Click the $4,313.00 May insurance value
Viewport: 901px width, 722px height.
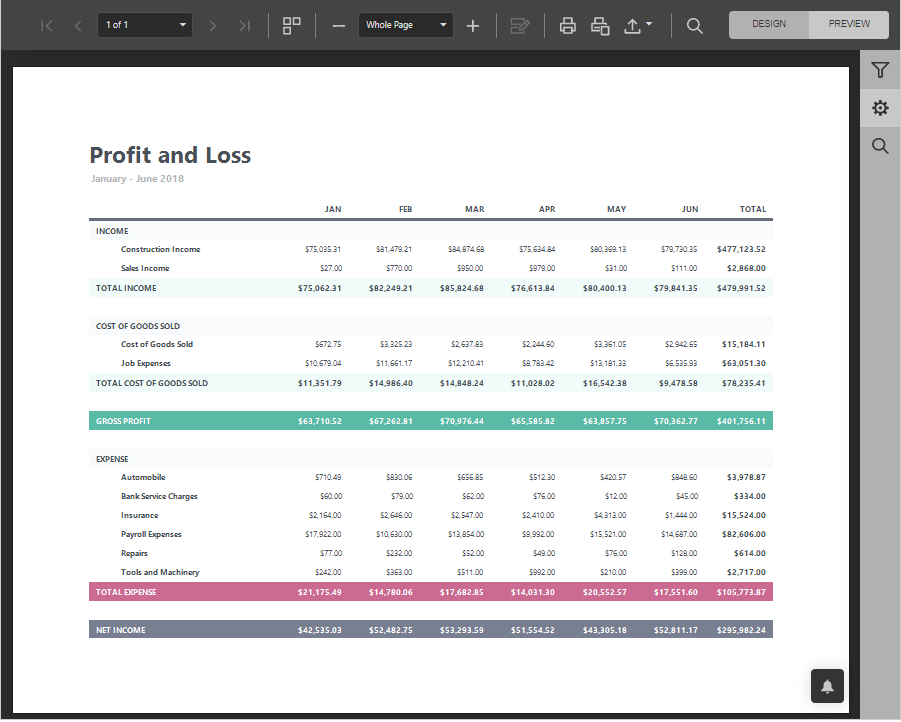[610, 516]
